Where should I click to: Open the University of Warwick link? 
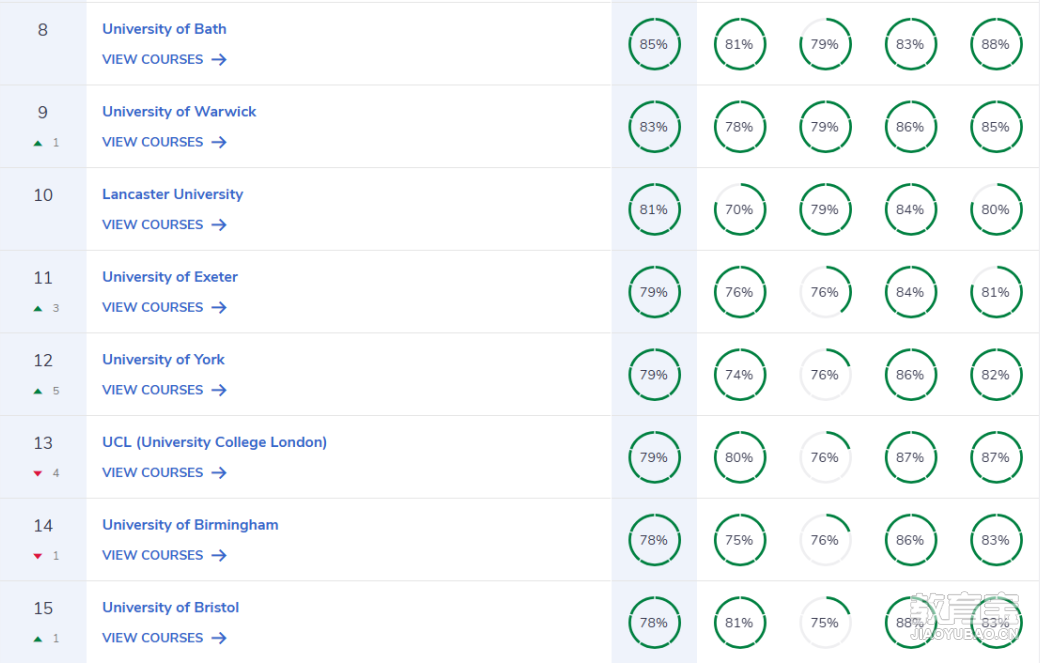[179, 111]
